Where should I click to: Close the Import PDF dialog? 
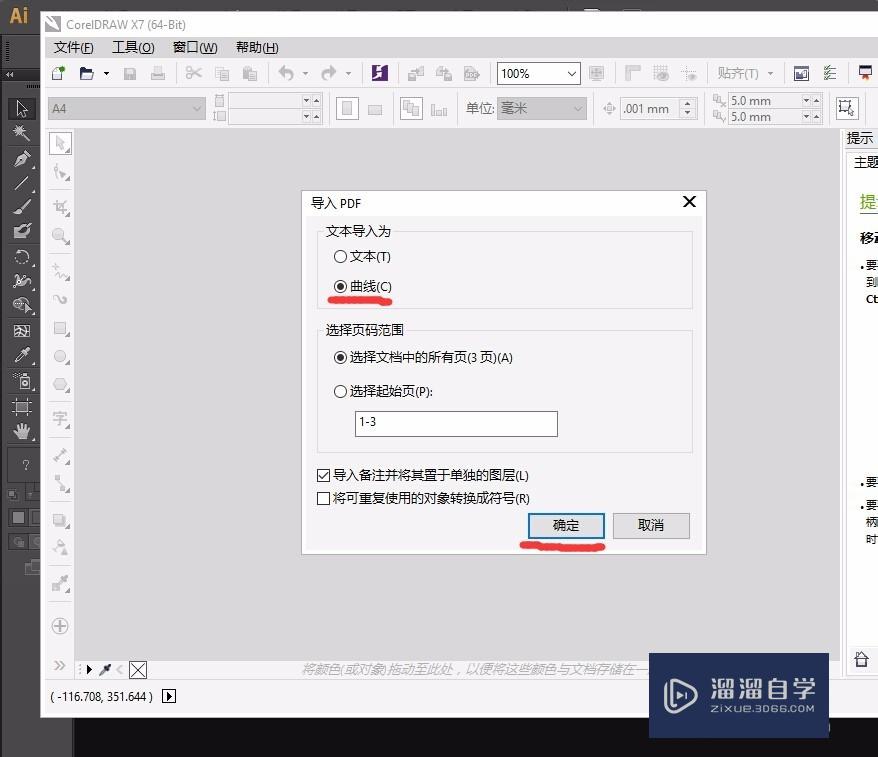(x=689, y=202)
